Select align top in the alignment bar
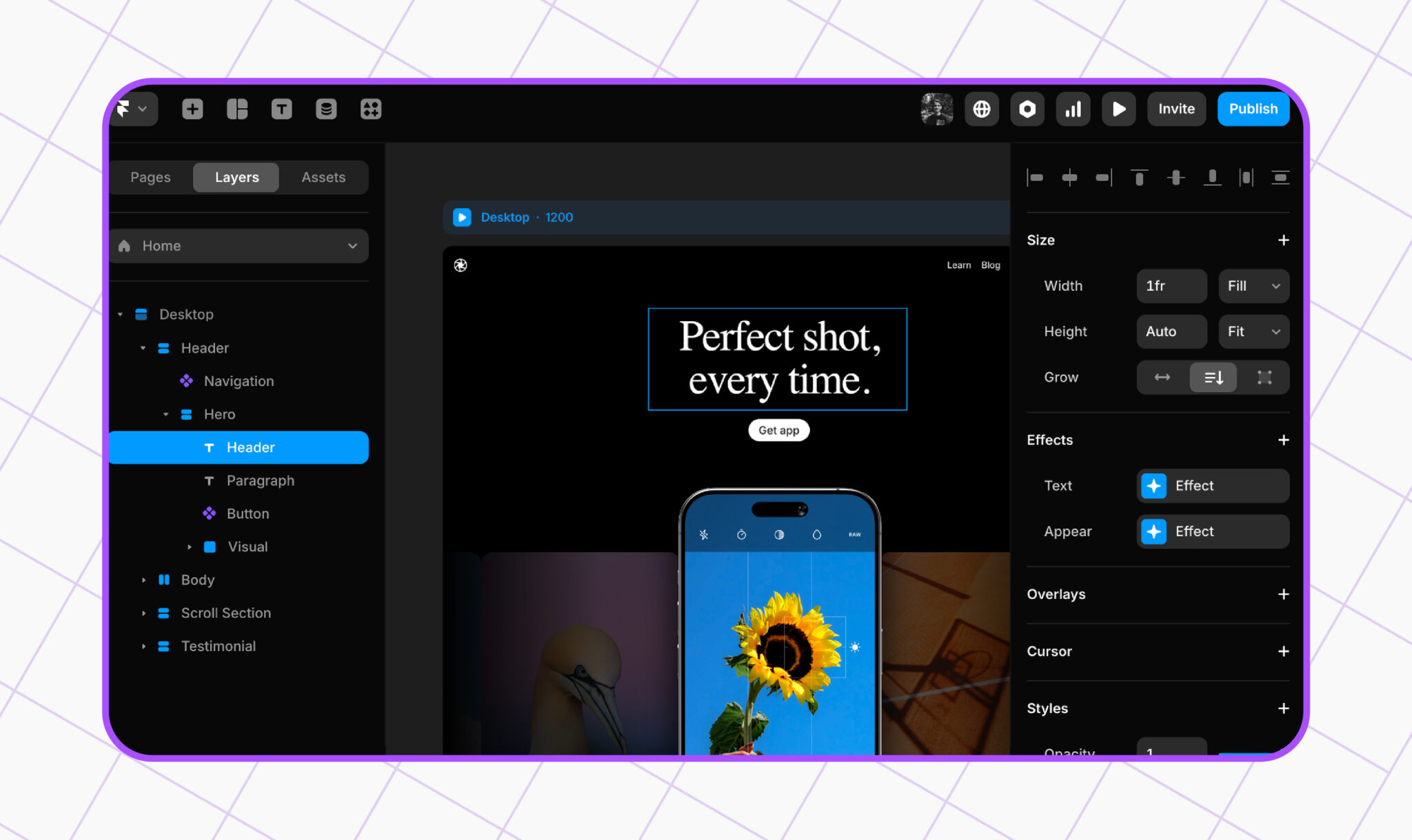1412x840 pixels. (x=1139, y=177)
